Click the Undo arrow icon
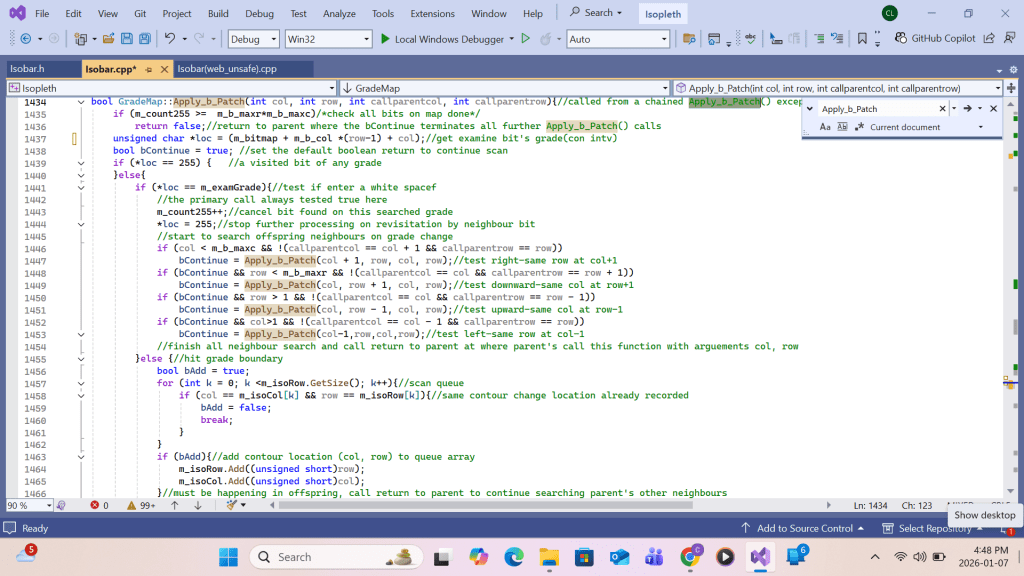The width and height of the screenshot is (1024, 576). pos(171,39)
